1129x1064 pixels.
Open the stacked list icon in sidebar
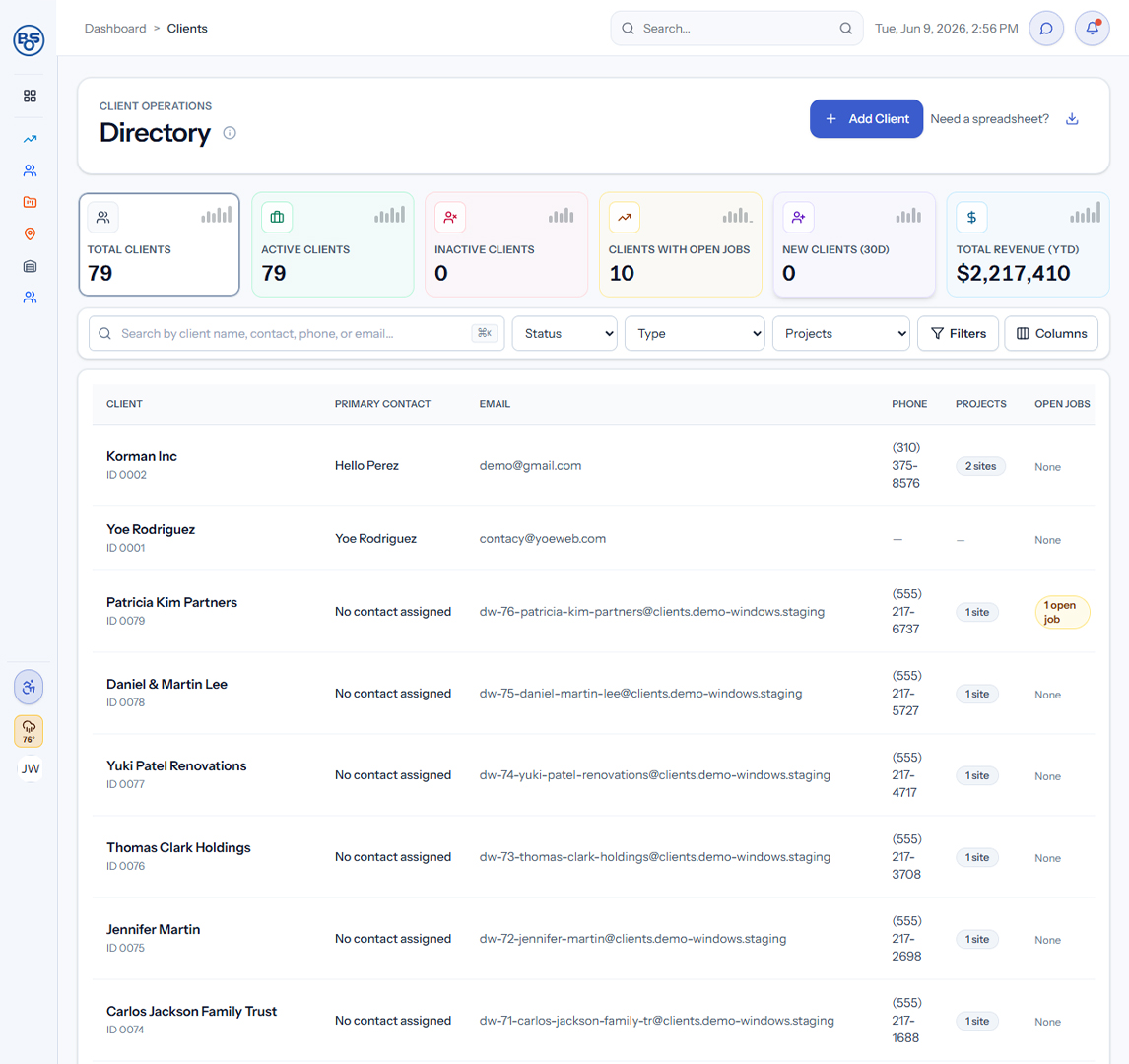coord(30,266)
